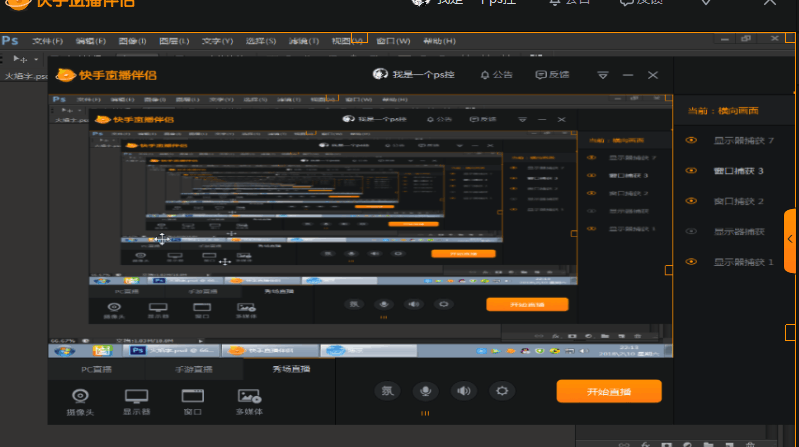Select the Move tool in the outermost Photoshop toolbar
The image size is (799, 447).
coord(20,59)
